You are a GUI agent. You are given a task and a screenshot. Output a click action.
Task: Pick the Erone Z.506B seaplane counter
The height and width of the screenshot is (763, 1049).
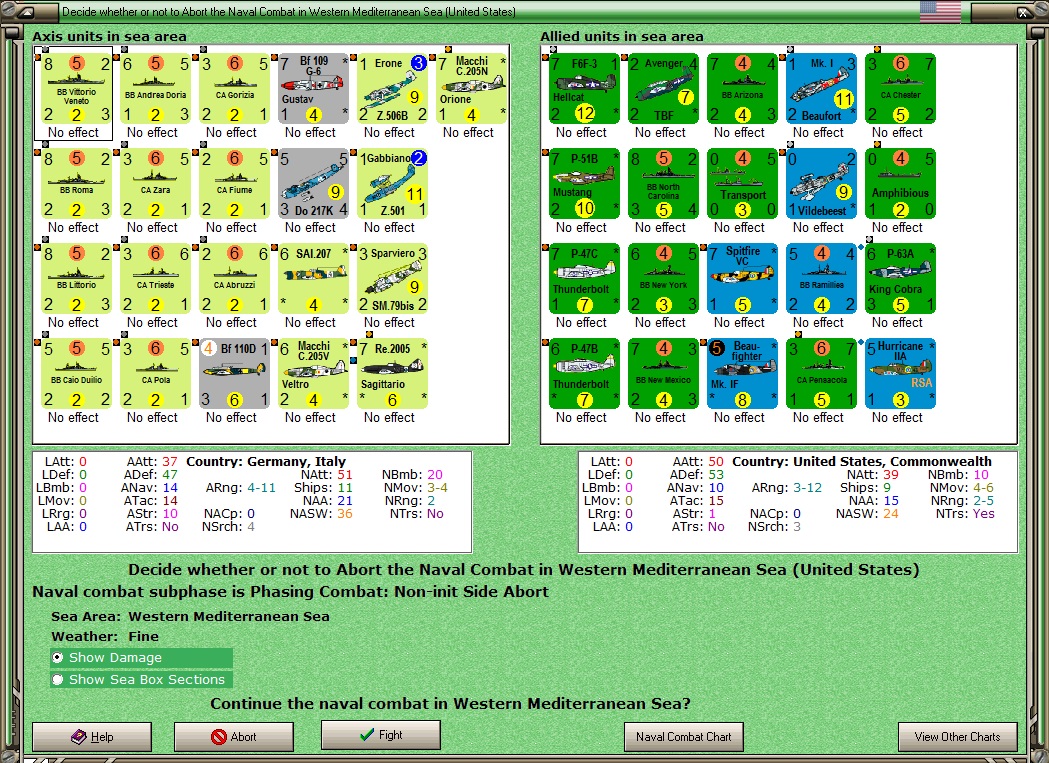(x=393, y=88)
